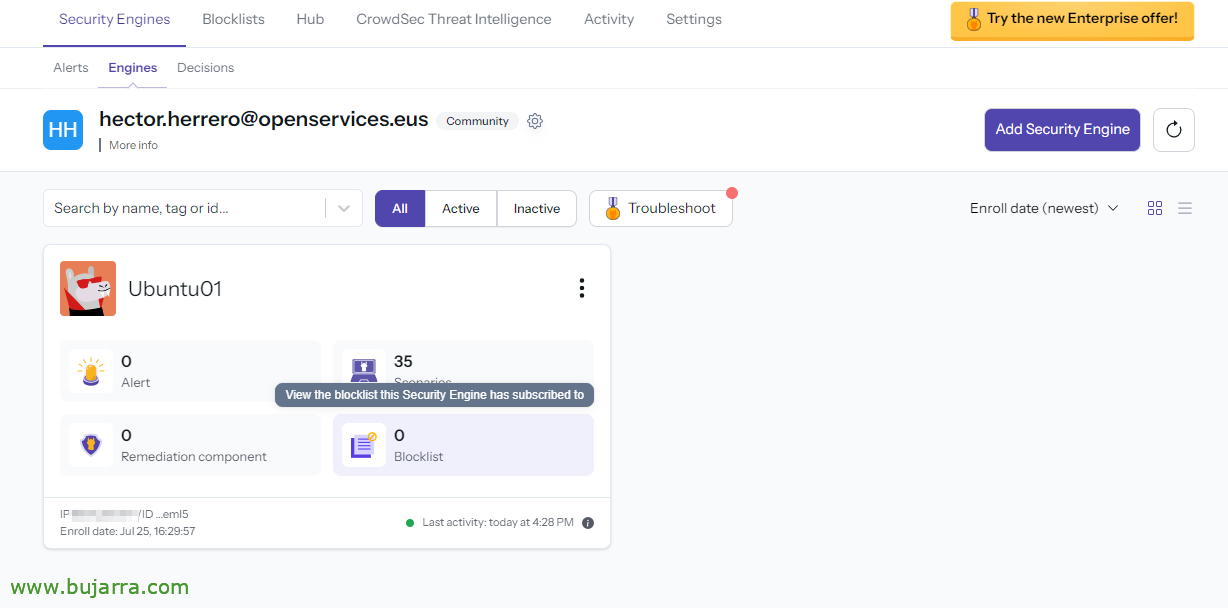
Task: Click the green active status dot
Action: 410,523
